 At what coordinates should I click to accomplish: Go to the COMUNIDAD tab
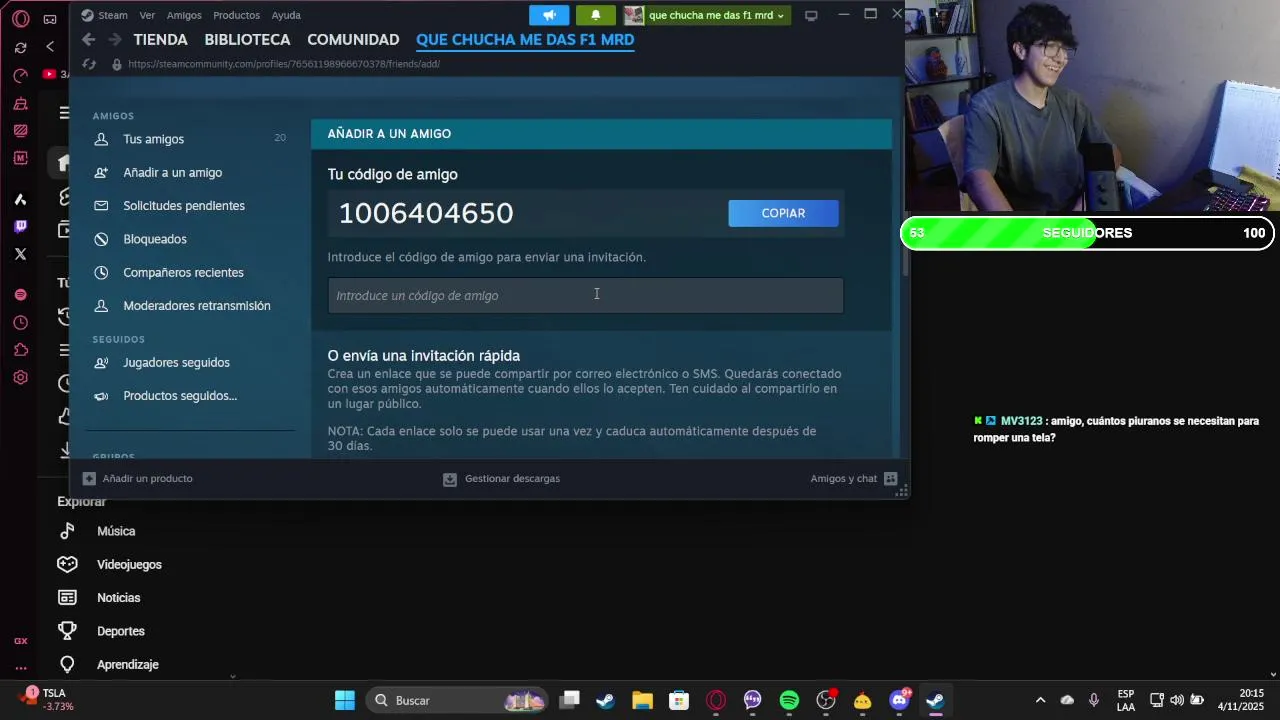tap(353, 40)
